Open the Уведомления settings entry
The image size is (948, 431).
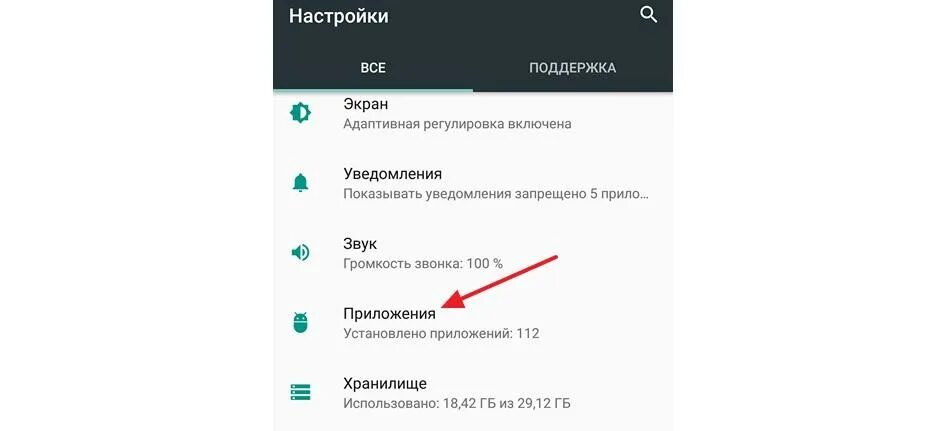point(473,183)
